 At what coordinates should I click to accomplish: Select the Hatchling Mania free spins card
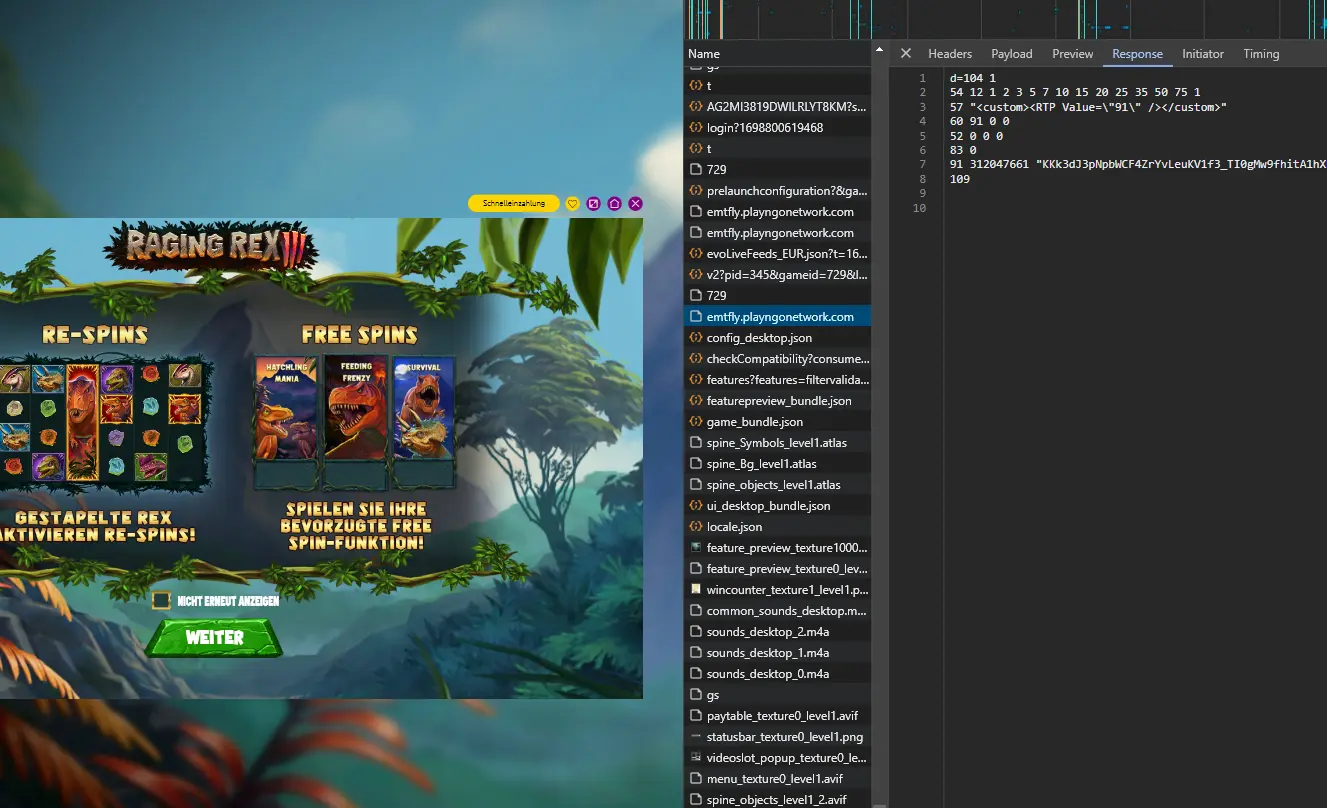(x=286, y=420)
